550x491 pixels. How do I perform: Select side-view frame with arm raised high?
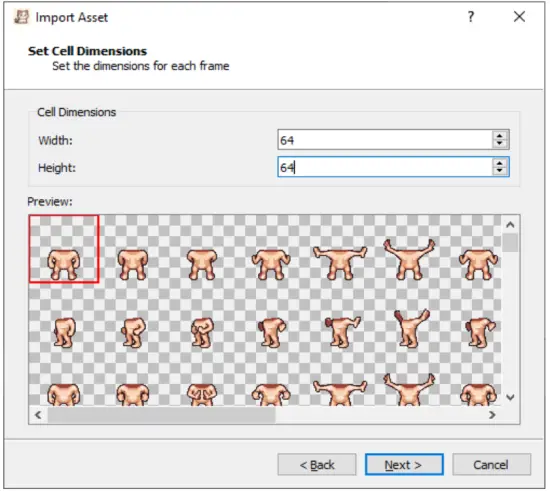pyautogui.click(x=411, y=328)
